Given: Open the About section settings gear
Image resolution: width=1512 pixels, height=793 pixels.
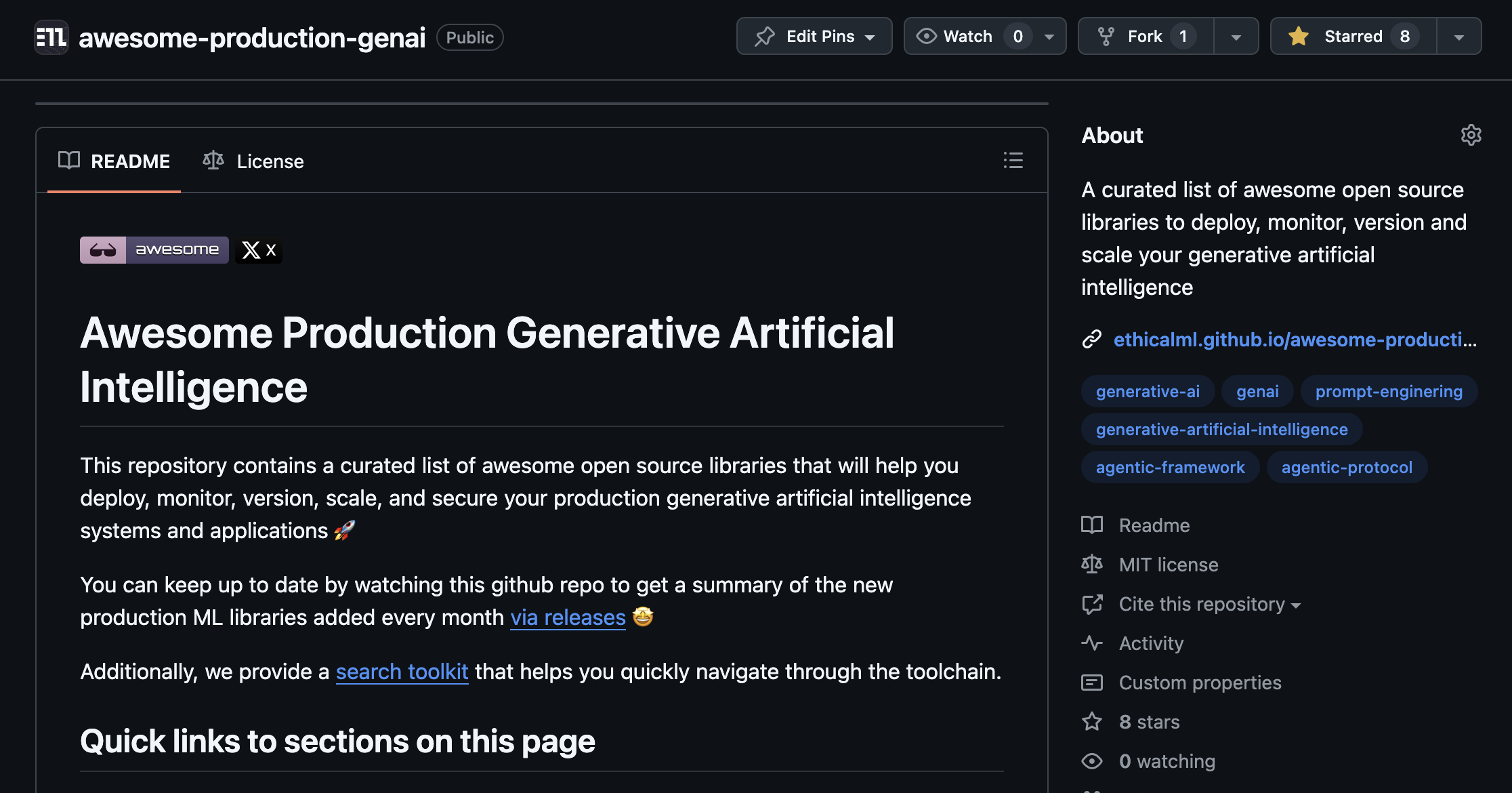Looking at the screenshot, I should point(1471,135).
